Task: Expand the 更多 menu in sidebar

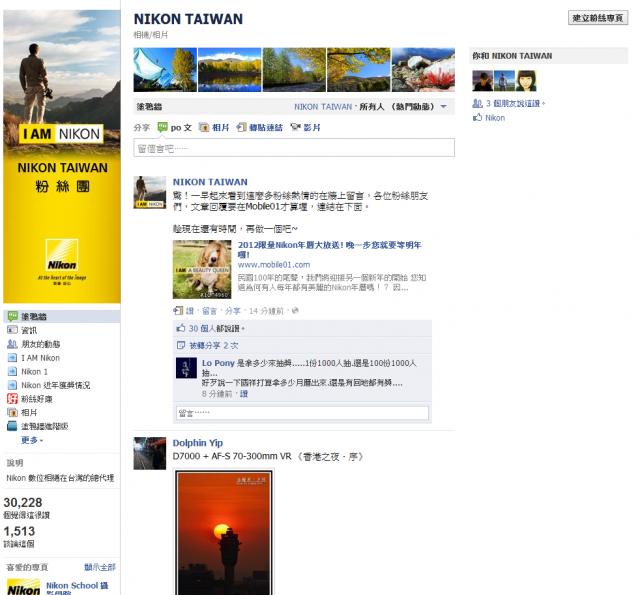Action: (x=32, y=440)
